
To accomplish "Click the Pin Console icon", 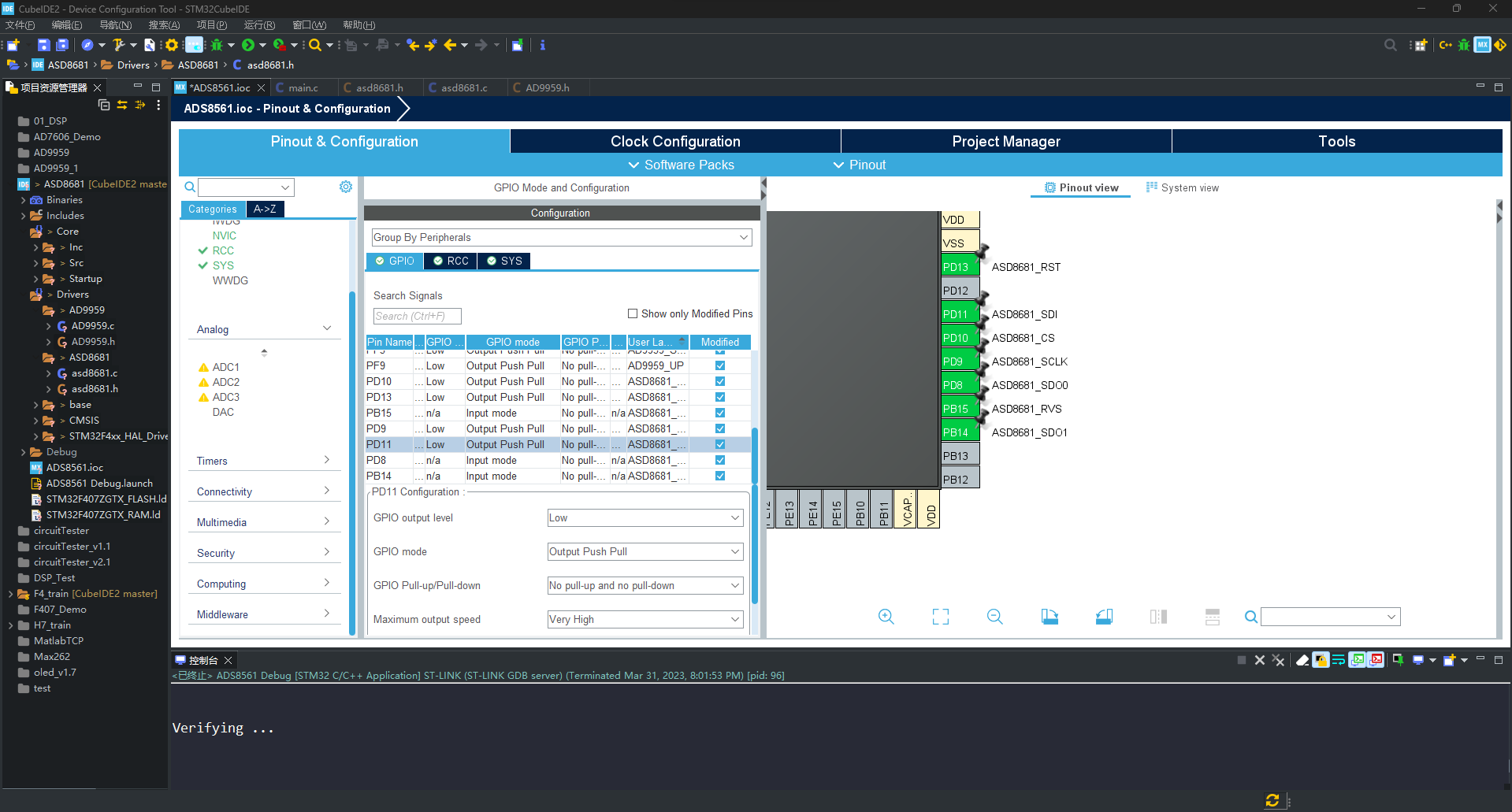I will point(1398,660).
